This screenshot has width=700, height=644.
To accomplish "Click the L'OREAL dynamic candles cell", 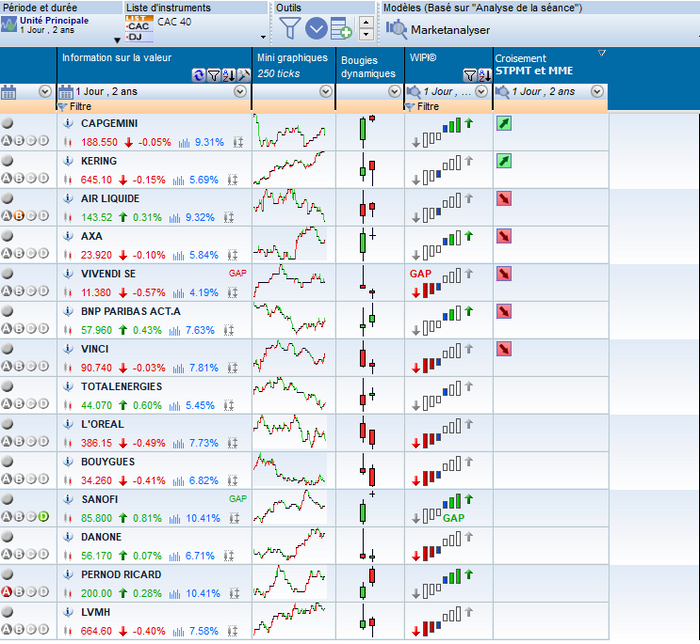I will 369,433.
